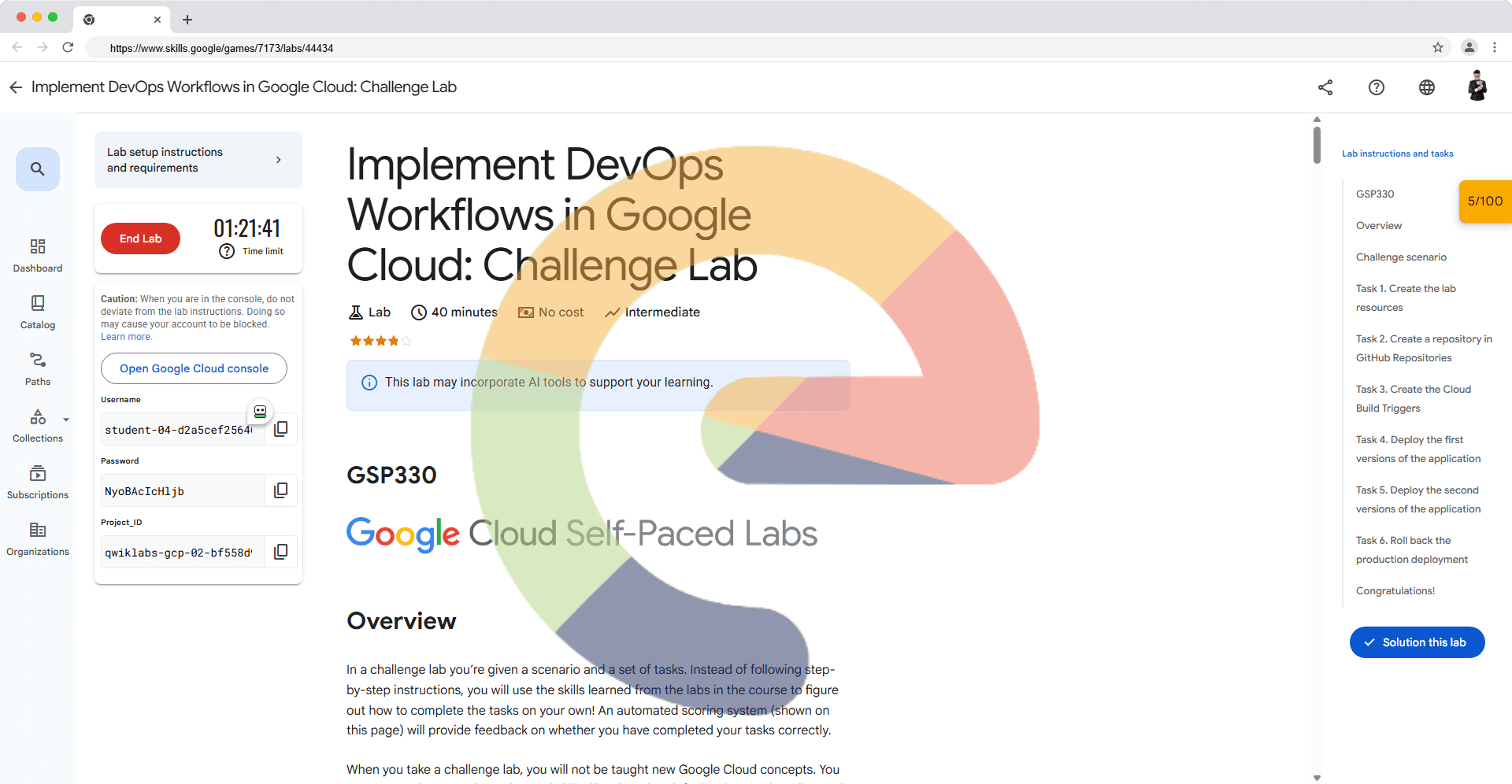Viewport: 1512px width, 784px height.
Task: Click the Solution this lab button
Action: tap(1417, 642)
